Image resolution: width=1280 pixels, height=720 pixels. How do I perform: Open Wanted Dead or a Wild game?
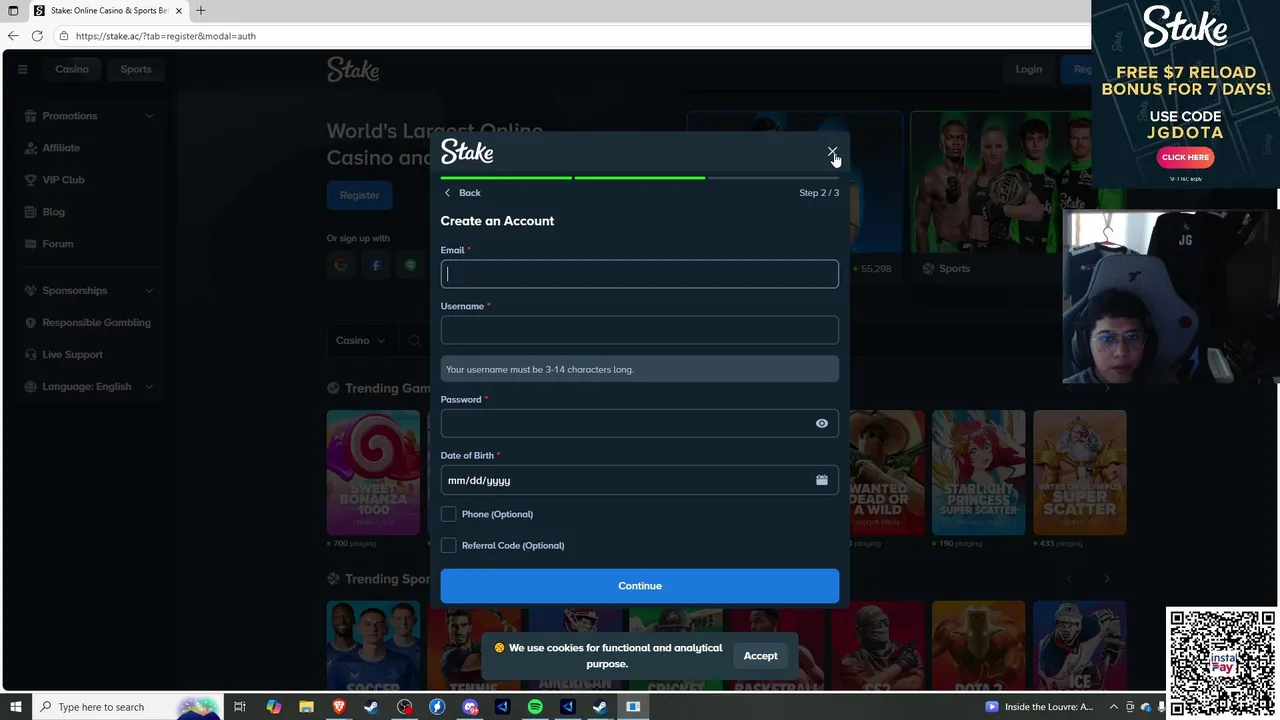886,472
